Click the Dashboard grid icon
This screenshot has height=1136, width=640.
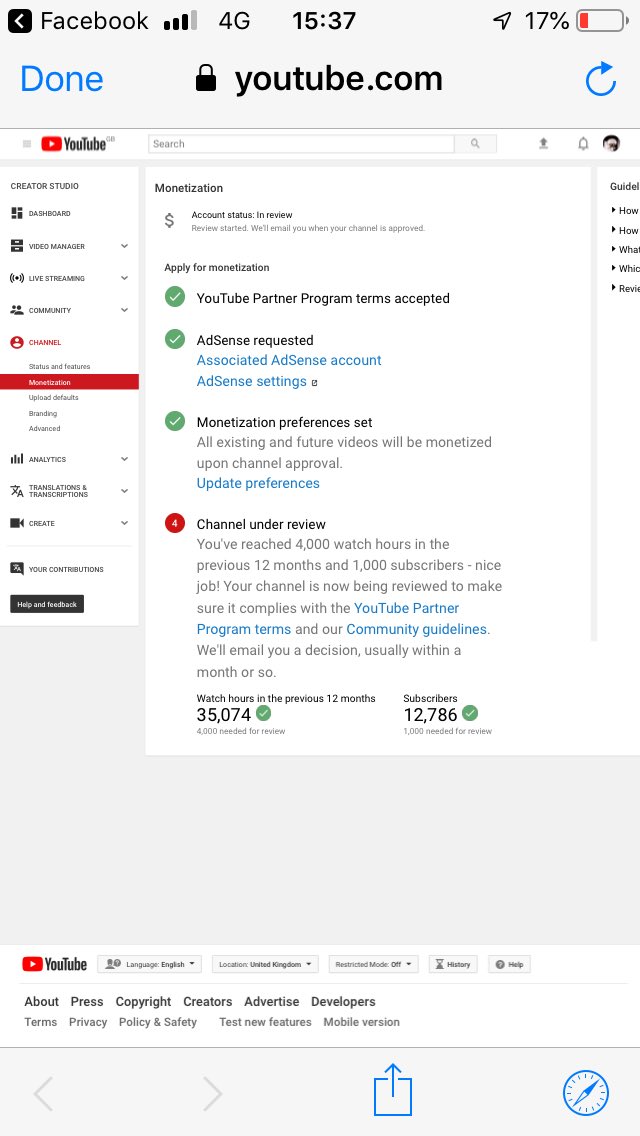point(17,213)
